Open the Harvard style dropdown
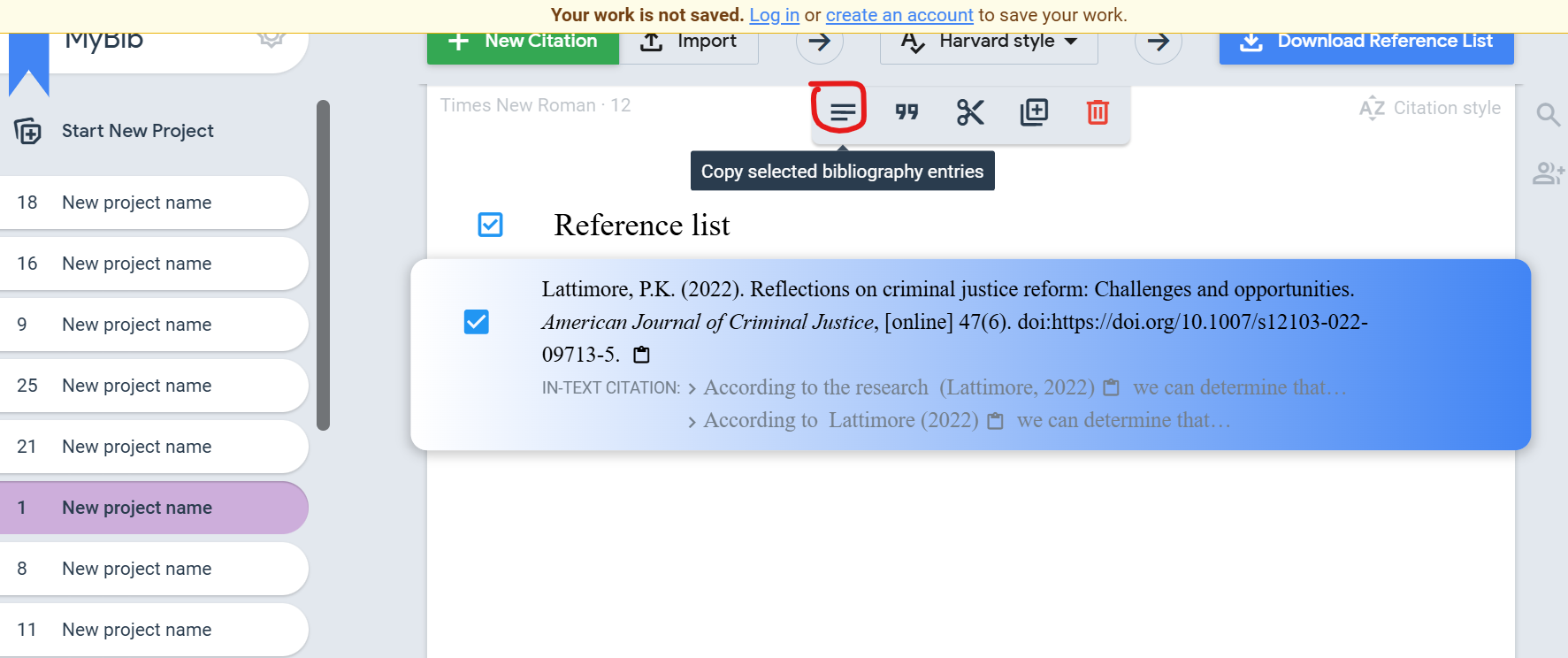Viewport: 1568px width, 658px height. point(989,42)
